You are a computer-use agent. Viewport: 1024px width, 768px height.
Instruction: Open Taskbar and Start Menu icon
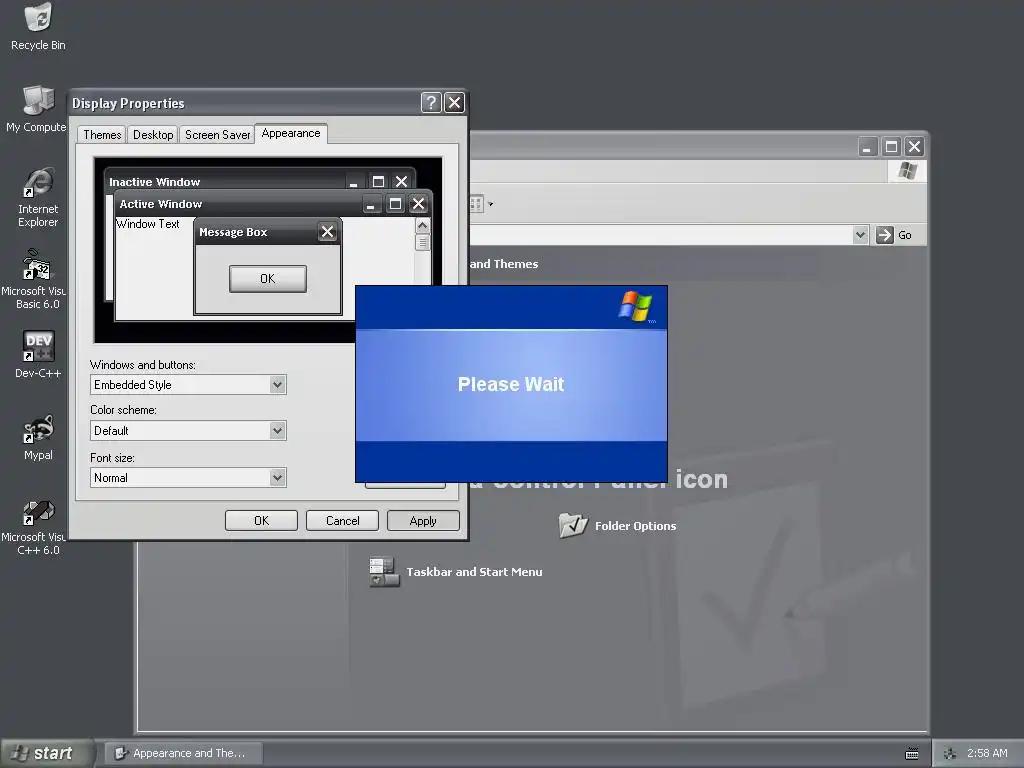point(384,571)
